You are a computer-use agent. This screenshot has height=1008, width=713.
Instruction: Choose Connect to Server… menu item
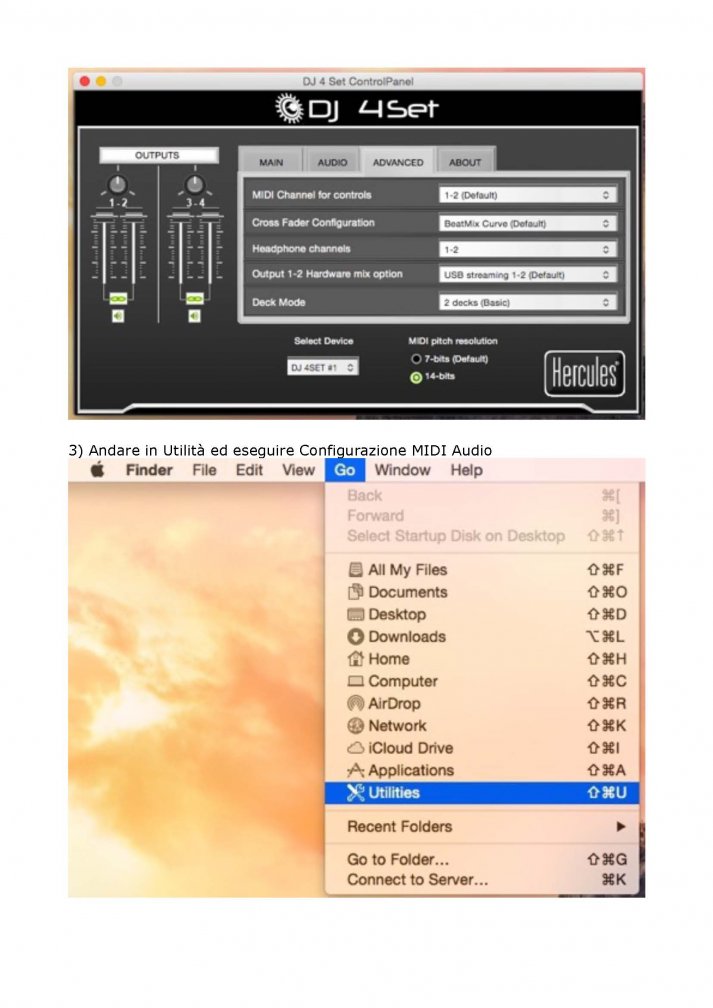(482, 879)
